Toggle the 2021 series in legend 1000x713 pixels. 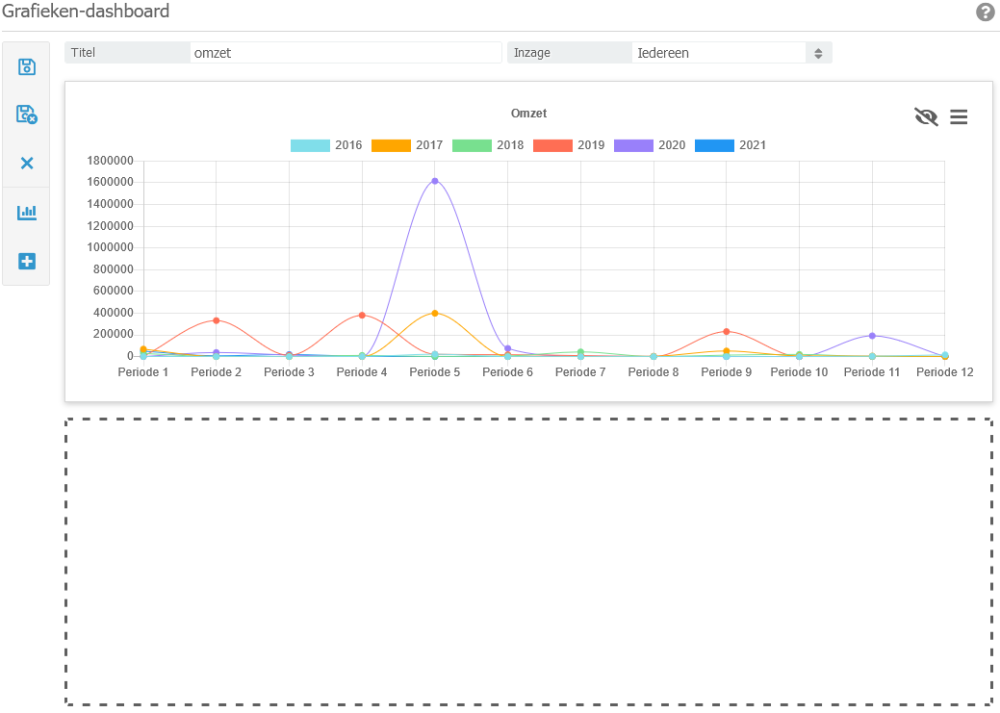[730, 145]
